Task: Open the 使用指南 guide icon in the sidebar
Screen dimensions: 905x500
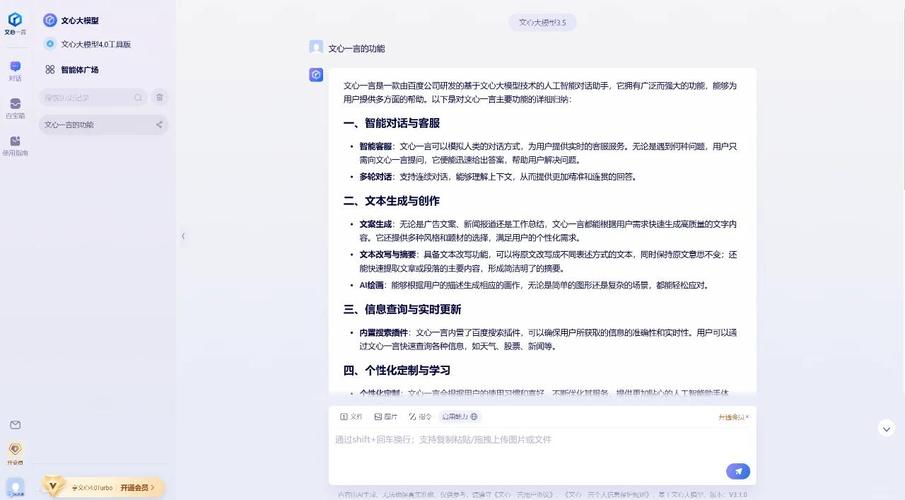Action: pyautogui.click(x=16, y=145)
